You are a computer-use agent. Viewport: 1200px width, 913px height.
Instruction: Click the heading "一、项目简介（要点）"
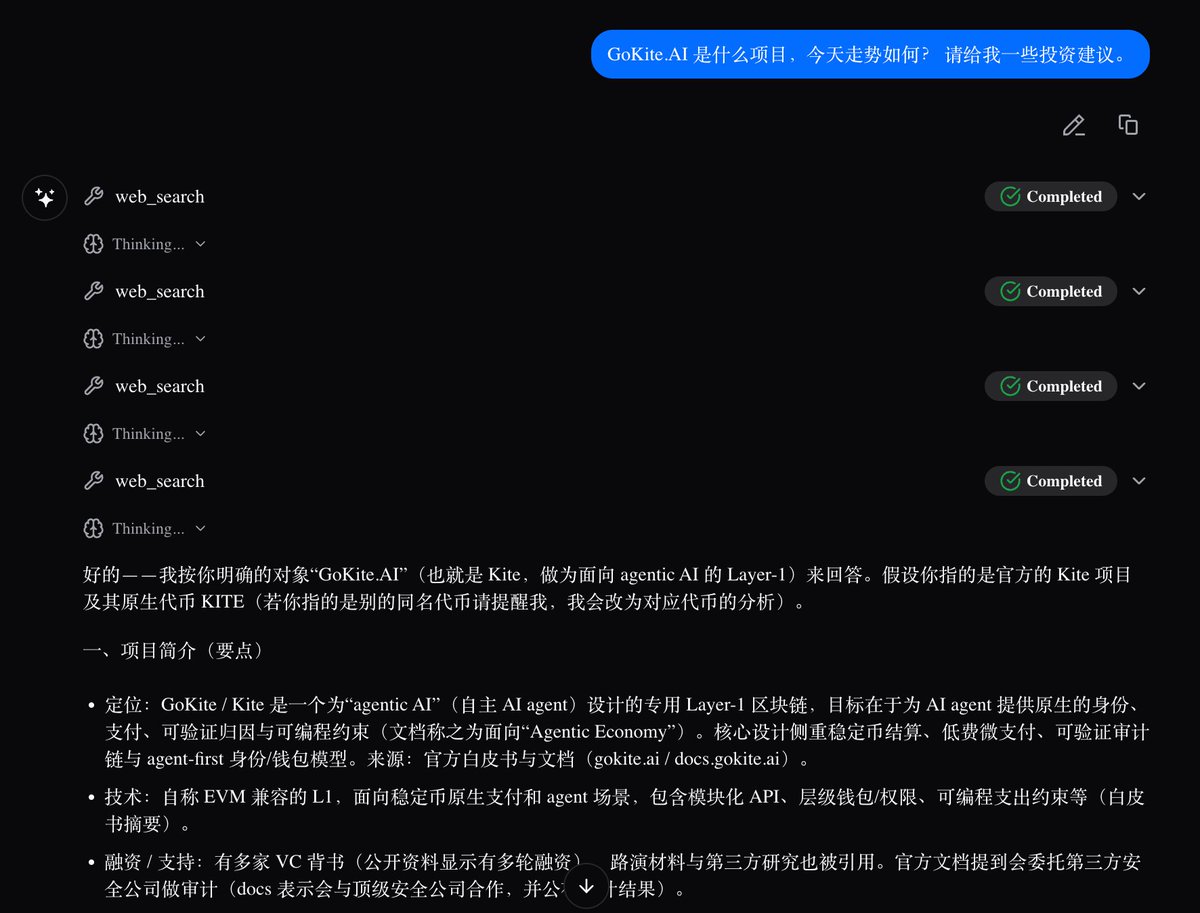coord(173,651)
